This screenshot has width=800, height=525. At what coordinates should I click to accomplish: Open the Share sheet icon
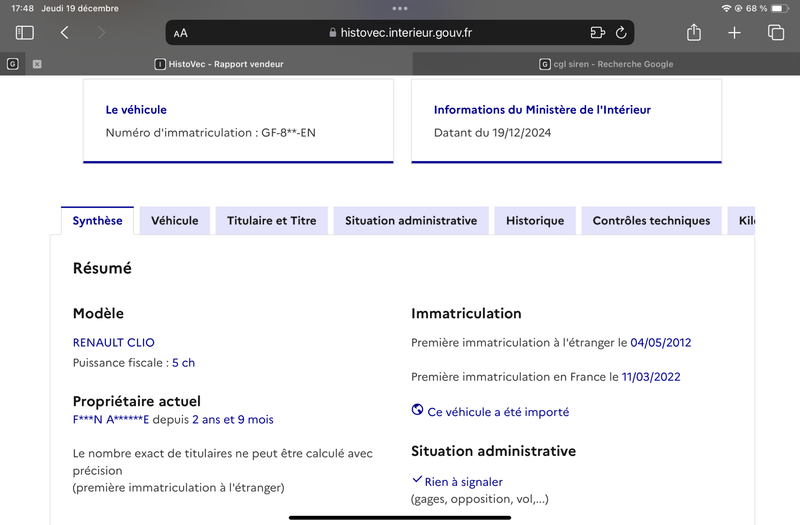click(694, 32)
